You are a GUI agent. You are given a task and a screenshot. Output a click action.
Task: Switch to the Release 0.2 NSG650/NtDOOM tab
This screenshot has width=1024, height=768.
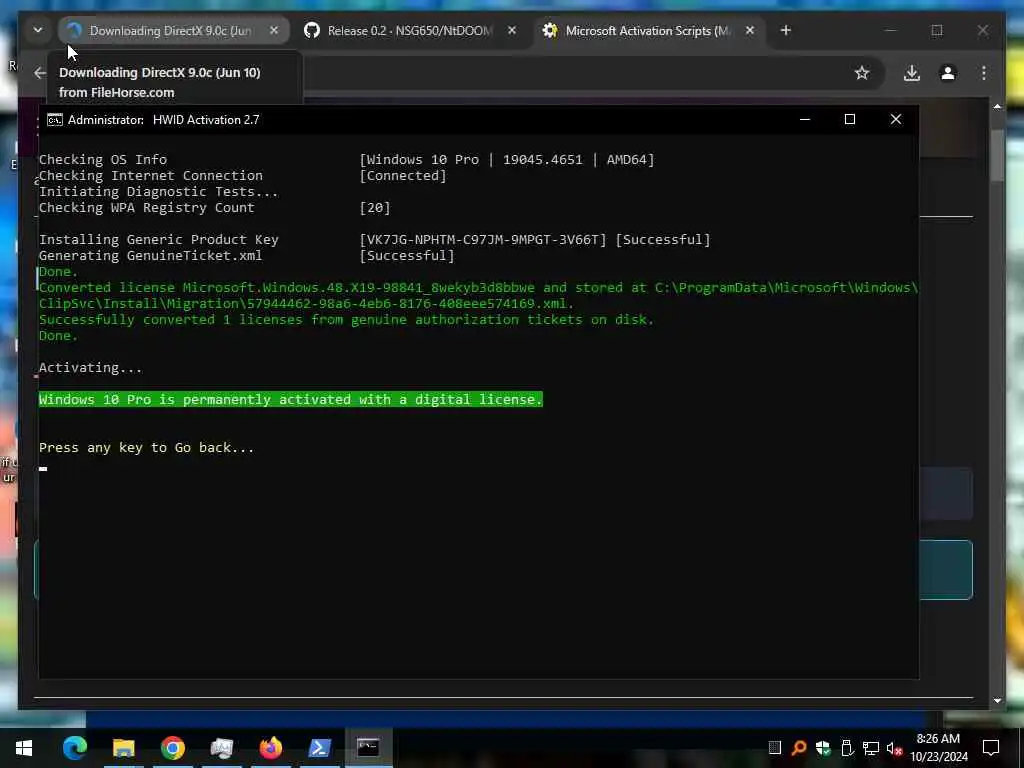click(409, 31)
